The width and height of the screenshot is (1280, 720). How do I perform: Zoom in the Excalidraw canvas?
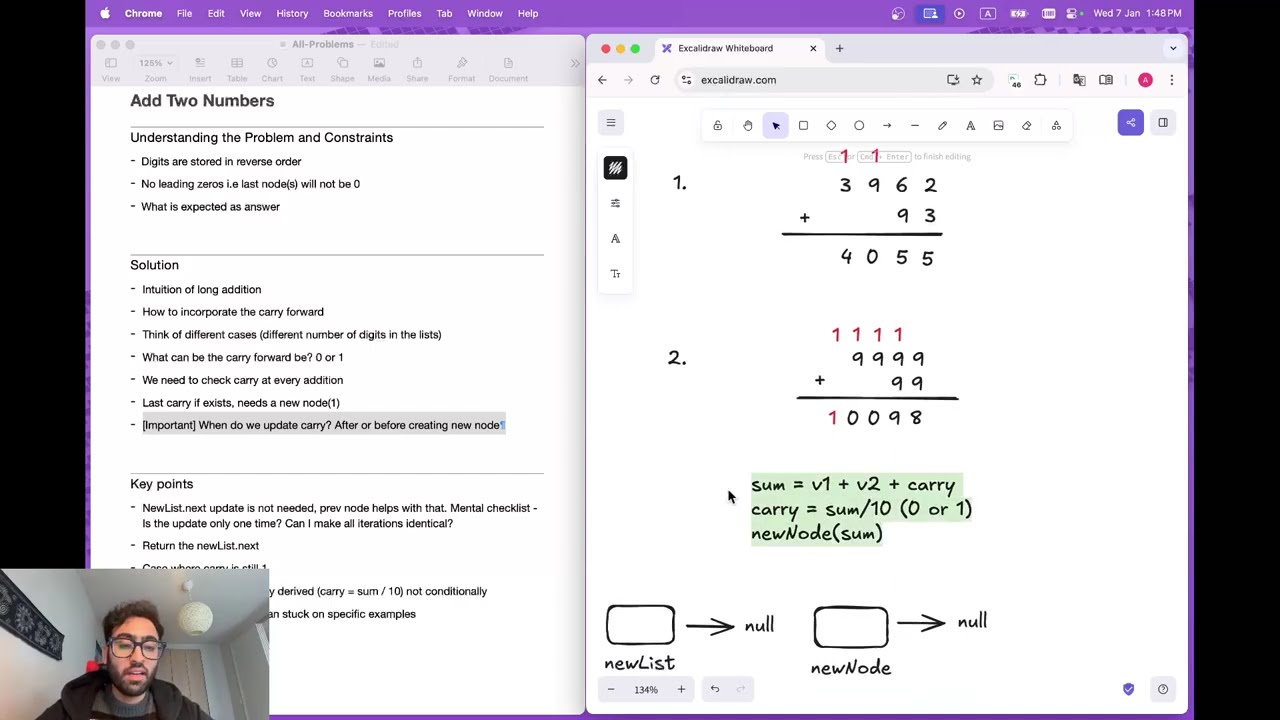(x=681, y=689)
